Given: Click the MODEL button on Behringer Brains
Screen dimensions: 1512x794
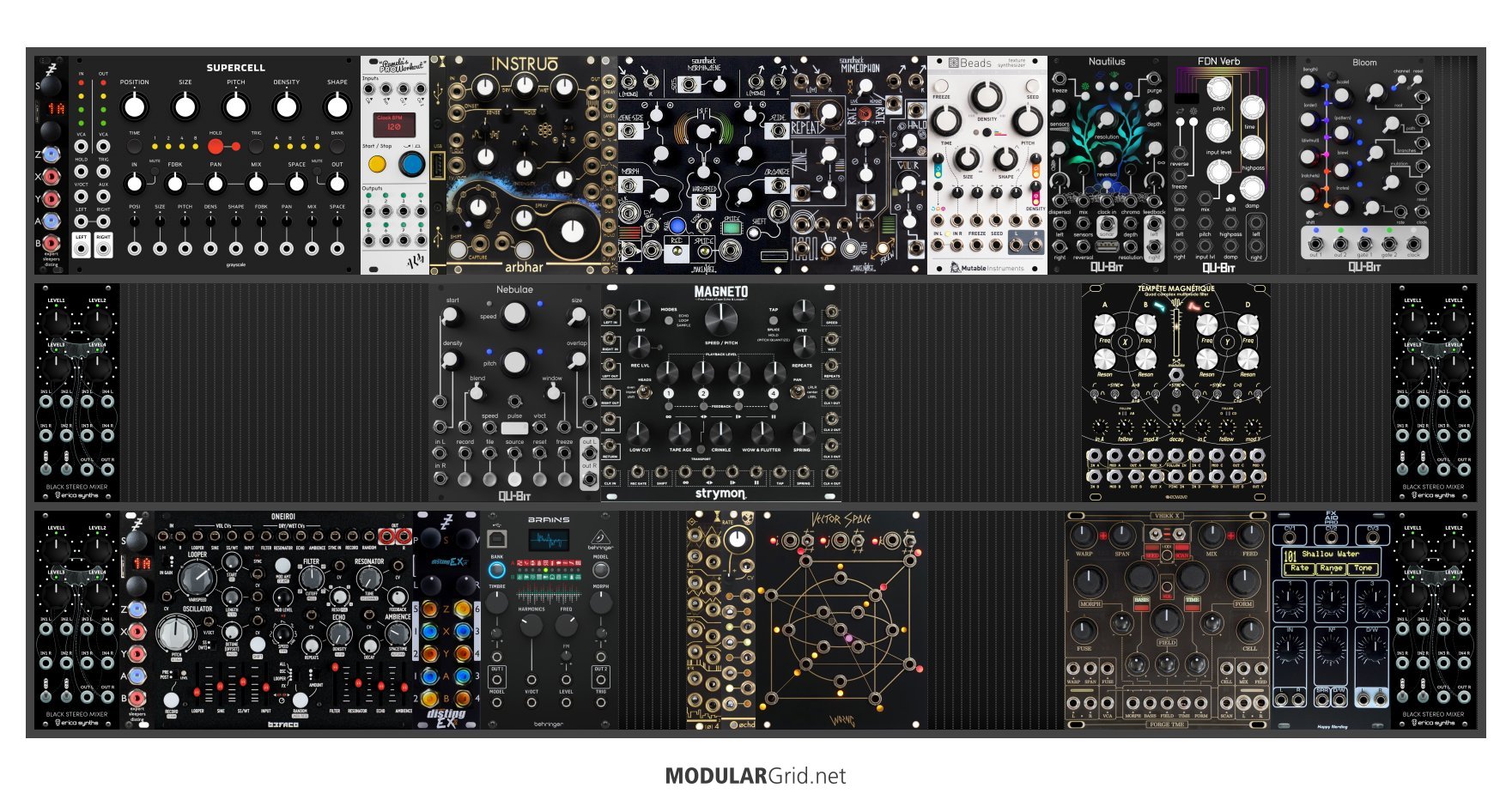Looking at the screenshot, I should (x=601, y=570).
